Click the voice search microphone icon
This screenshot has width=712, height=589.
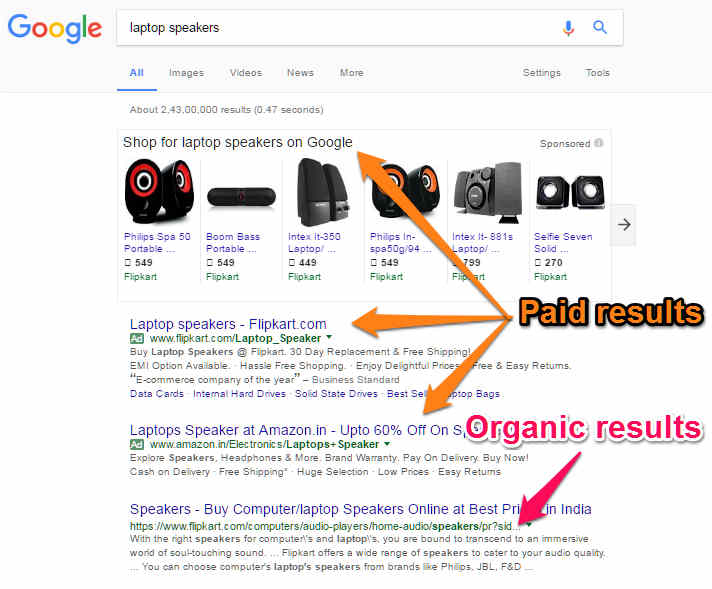[568, 28]
